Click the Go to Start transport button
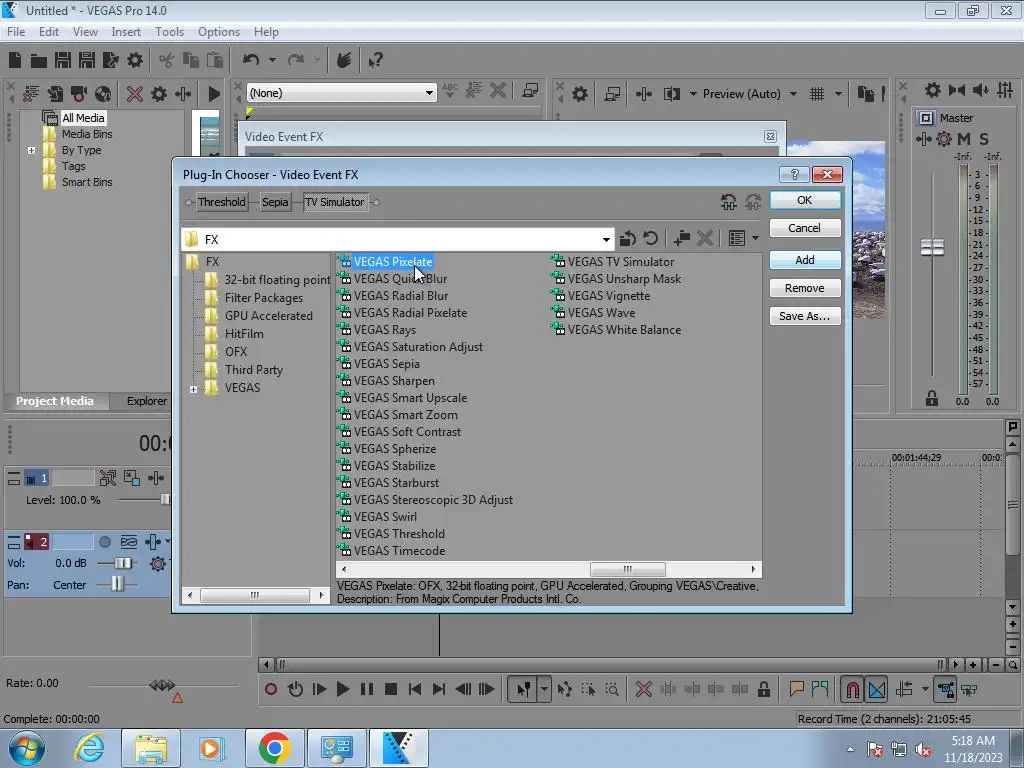The height and width of the screenshot is (768, 1024). coord(415,689)
